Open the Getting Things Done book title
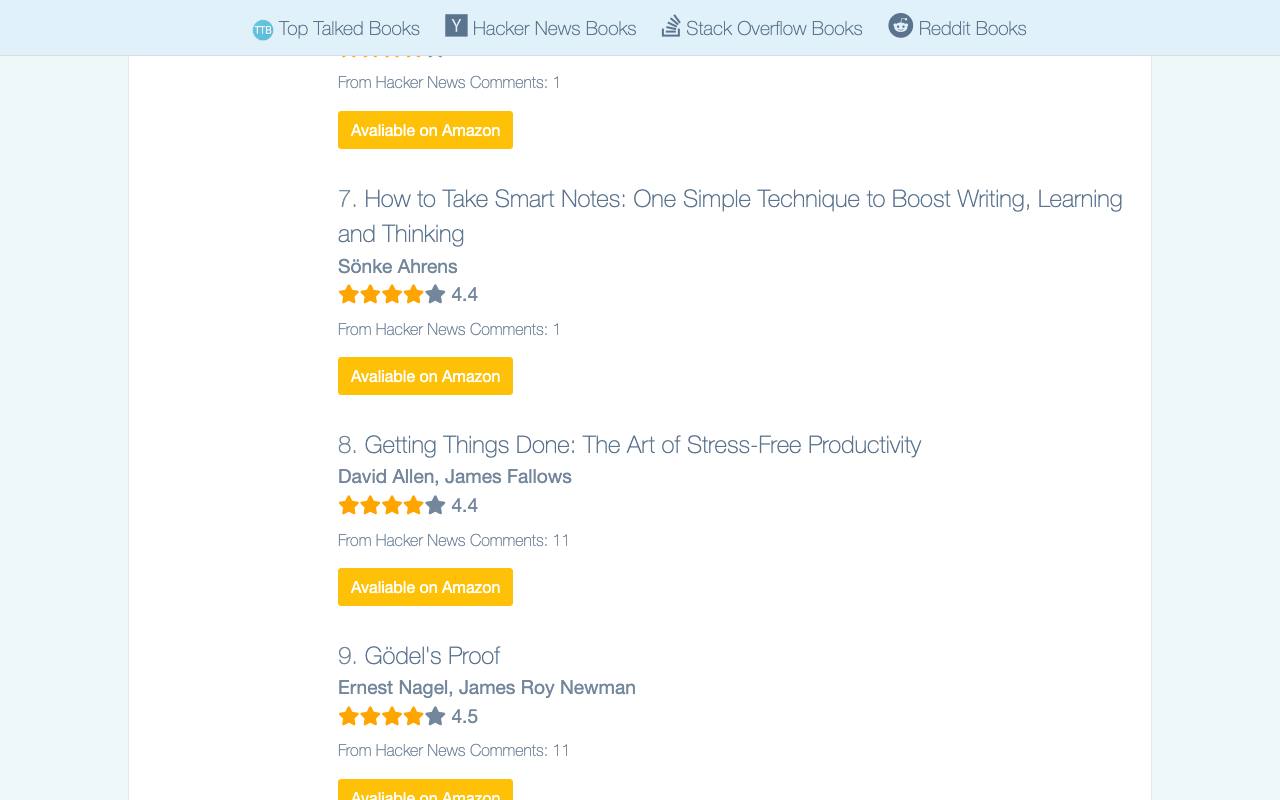1280x800 pixels. tap(629, 444)
